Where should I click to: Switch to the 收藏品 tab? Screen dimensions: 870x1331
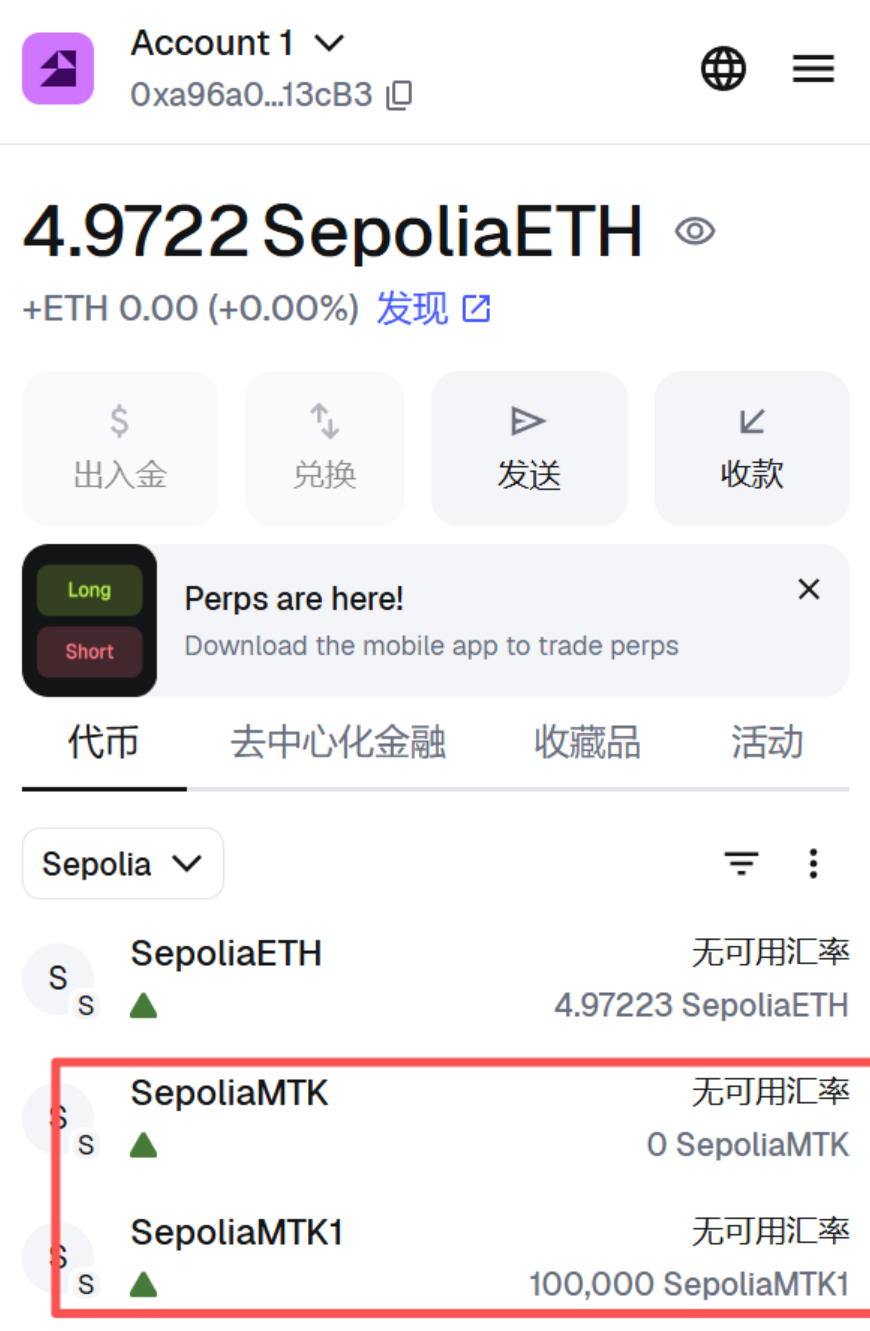[587, 743]
